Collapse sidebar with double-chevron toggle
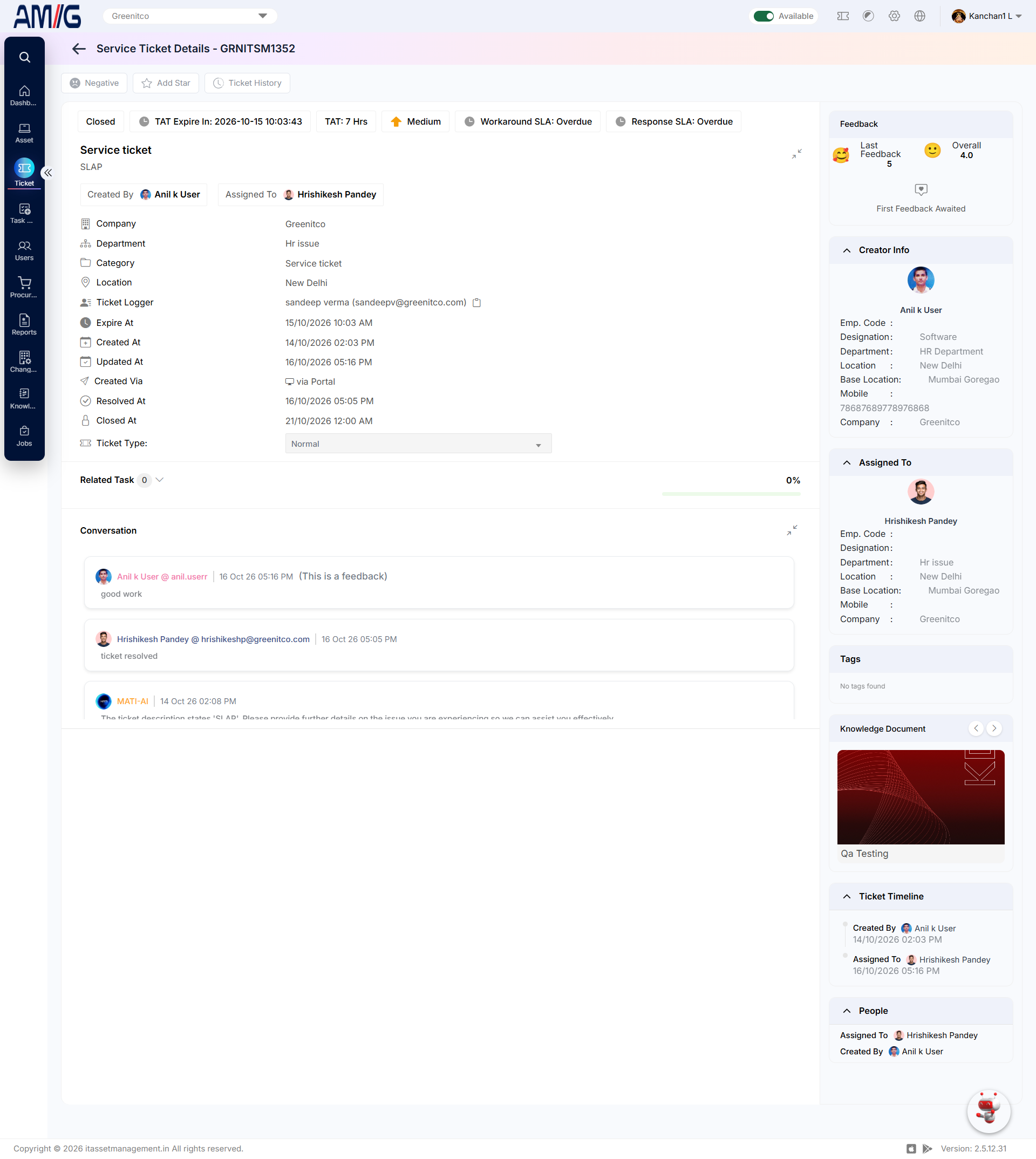 pyautogui.click(x=49, y=173)
